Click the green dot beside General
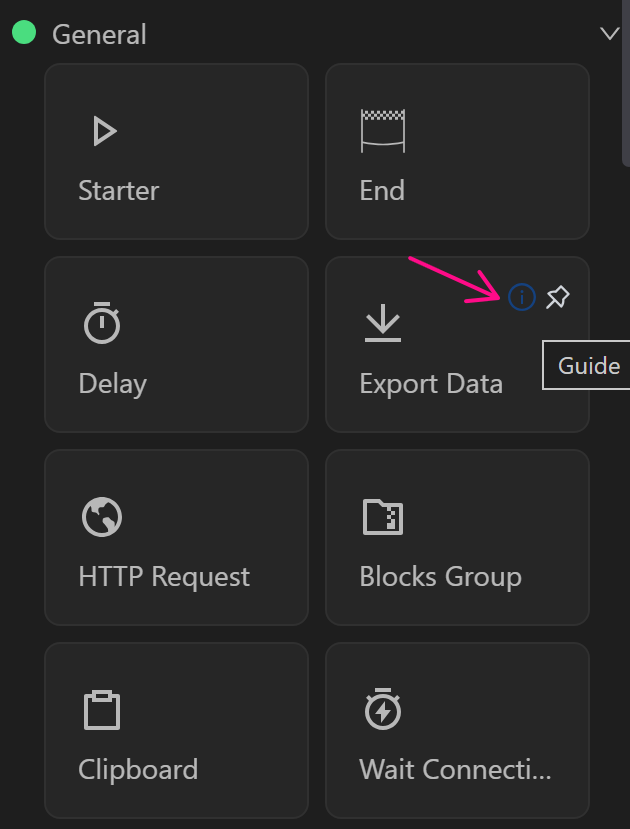The image size is (630, 829). point(24,33)
